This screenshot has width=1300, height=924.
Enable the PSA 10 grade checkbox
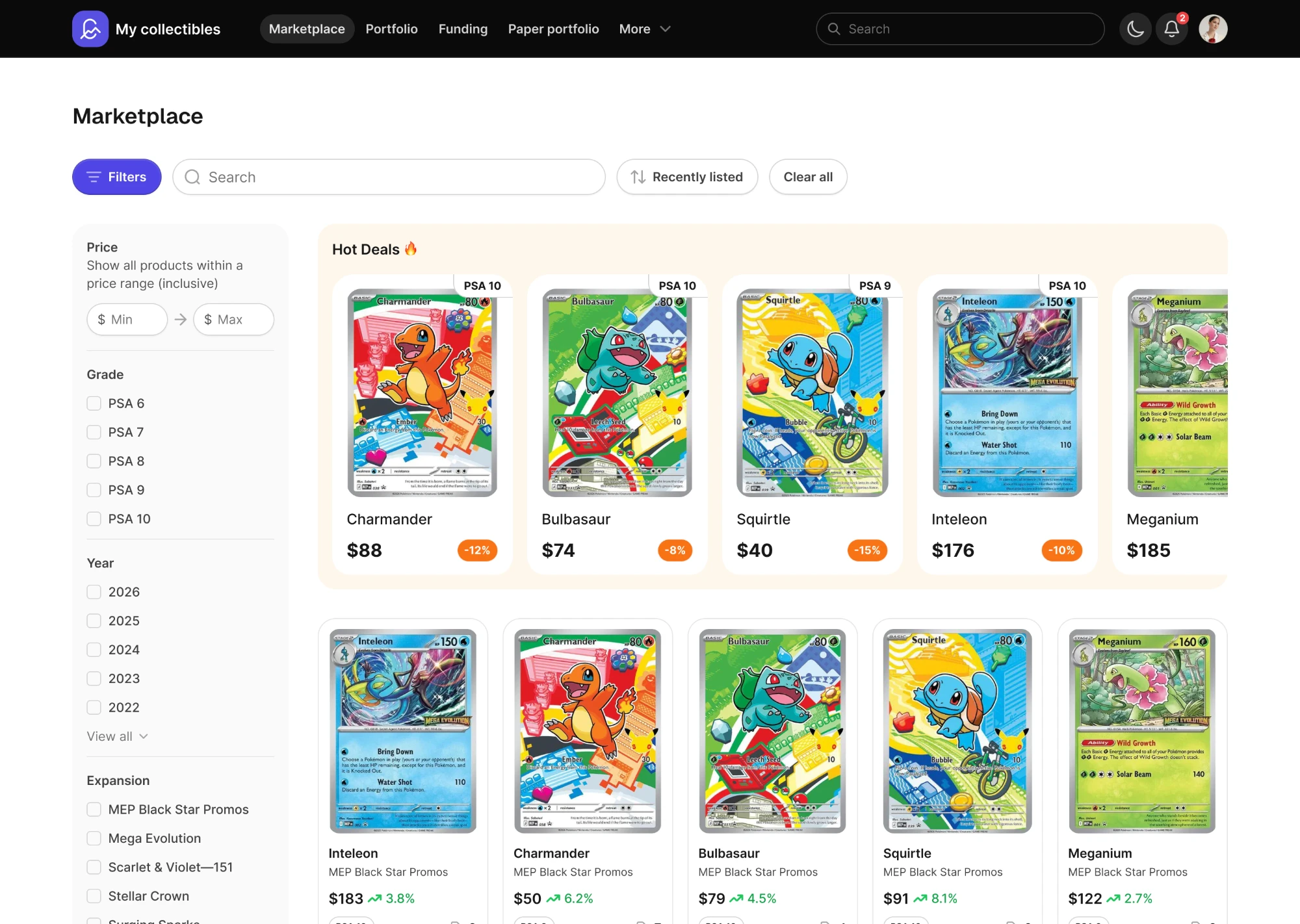[x=94, y=519]
